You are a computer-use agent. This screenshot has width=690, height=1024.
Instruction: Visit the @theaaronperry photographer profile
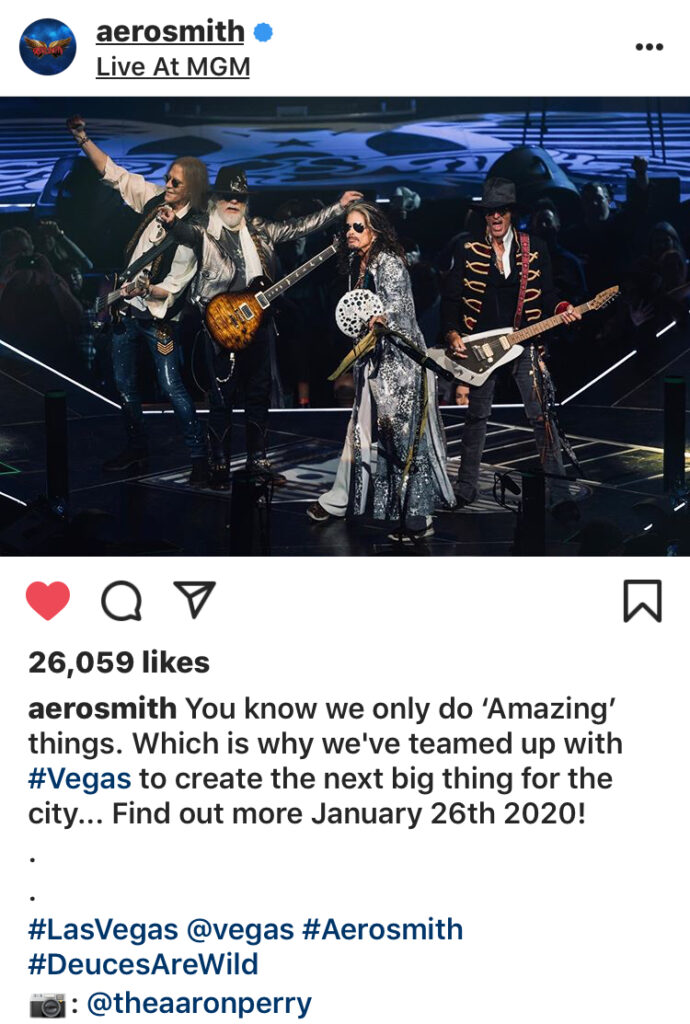pyautogui.click(x=199, y=1003)
